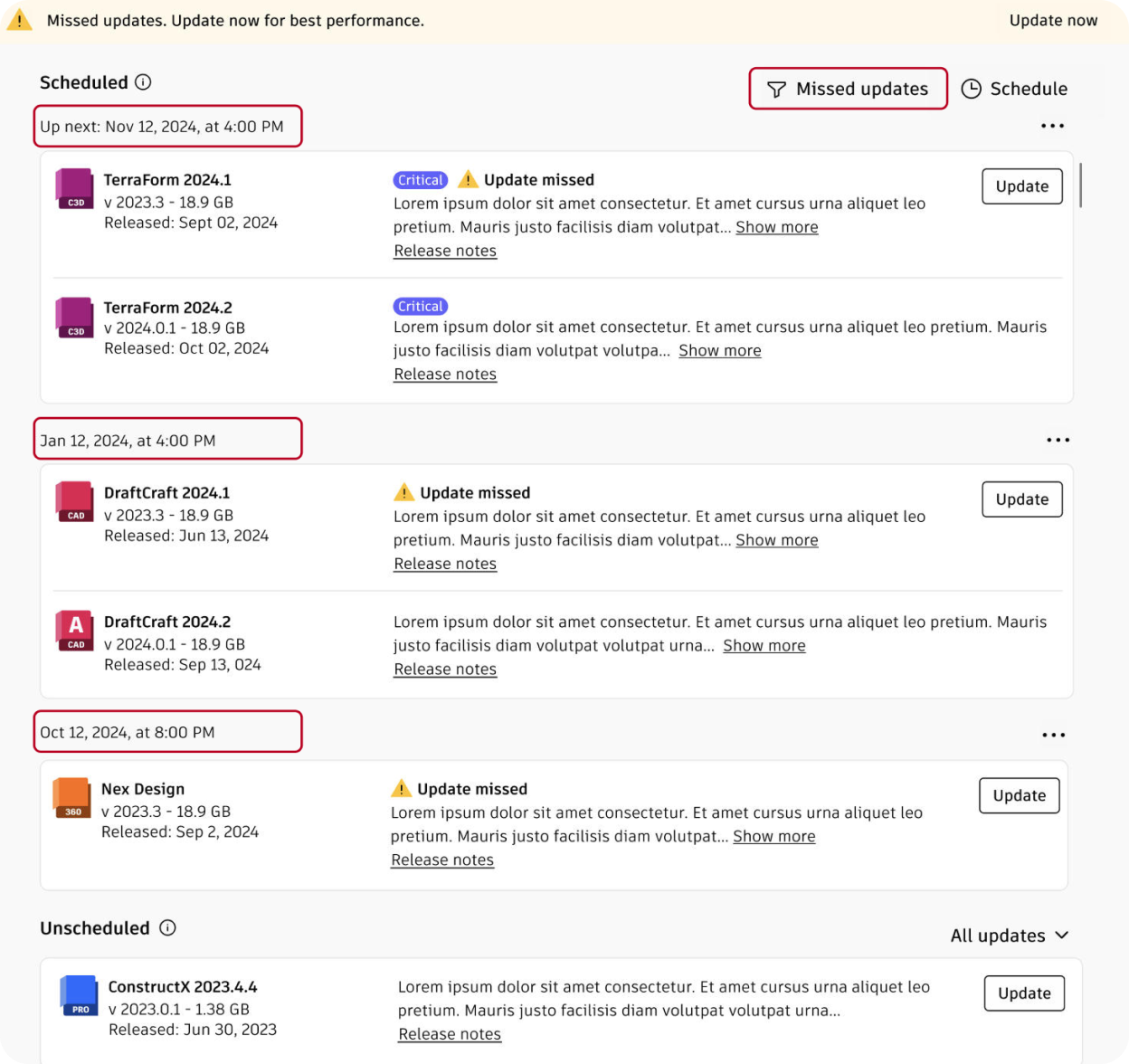Click Show more in Nex Design description
The image size is (1129, 1064).
773,836
